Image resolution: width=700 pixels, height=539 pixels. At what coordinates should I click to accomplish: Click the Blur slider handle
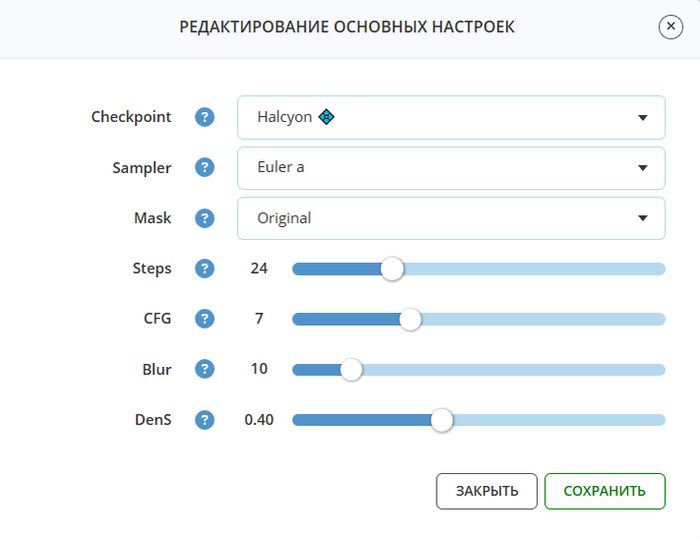[x=351, y=369]
